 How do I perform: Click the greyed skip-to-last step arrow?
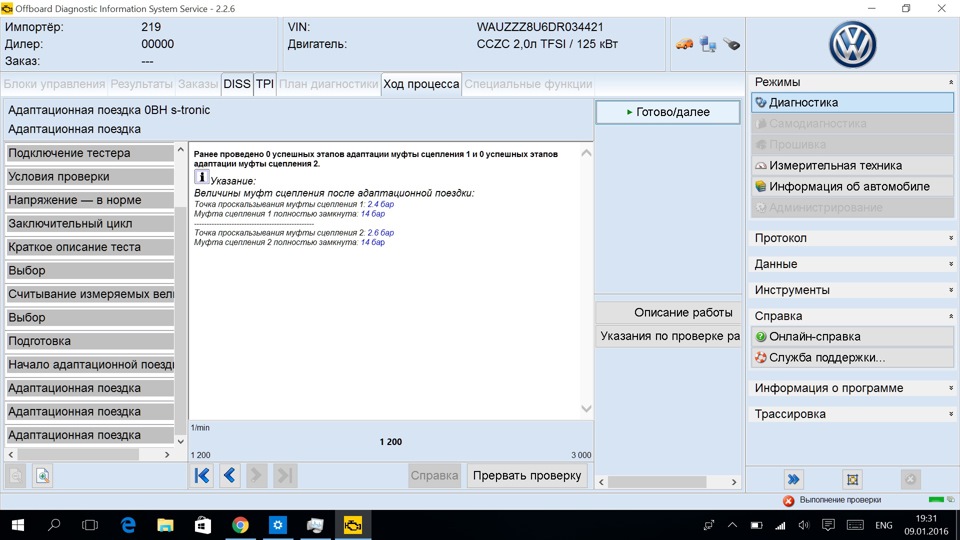(285, 476)
